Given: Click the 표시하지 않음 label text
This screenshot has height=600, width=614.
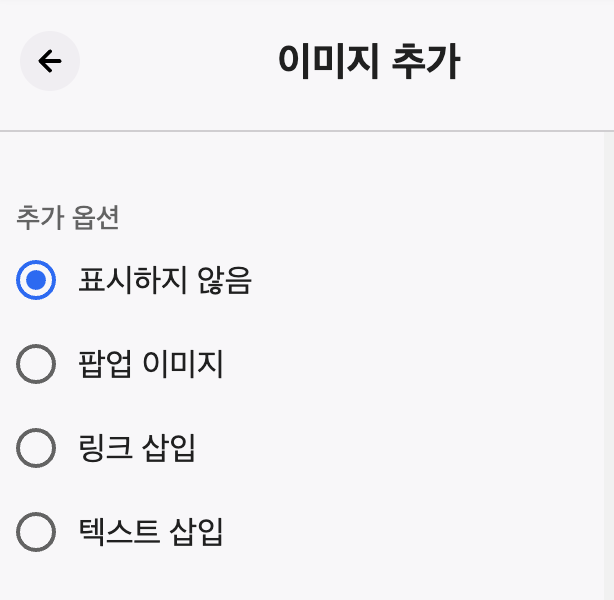Looking at the screenshot, I should pos(164,280).
